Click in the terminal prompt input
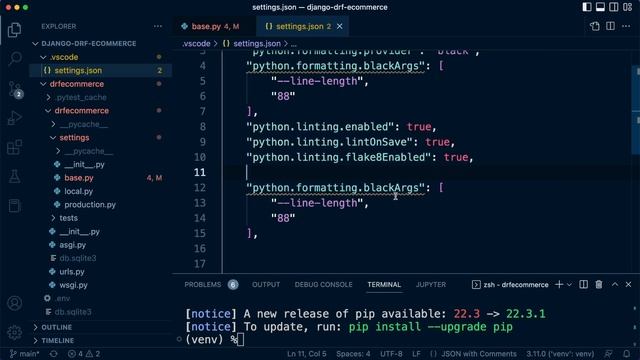 [x=240, y=340]
